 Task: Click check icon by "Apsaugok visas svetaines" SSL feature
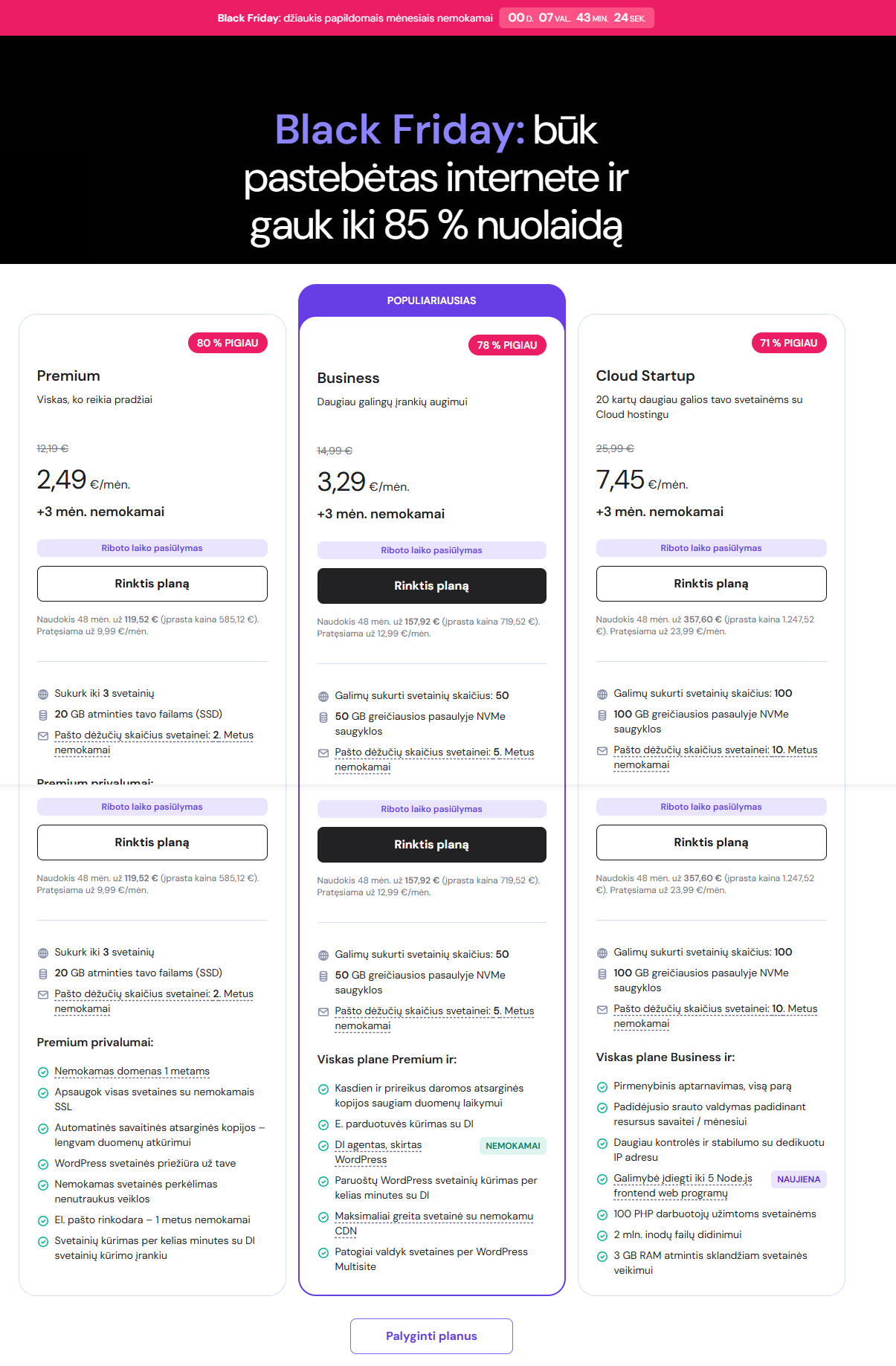(43, 1093)
